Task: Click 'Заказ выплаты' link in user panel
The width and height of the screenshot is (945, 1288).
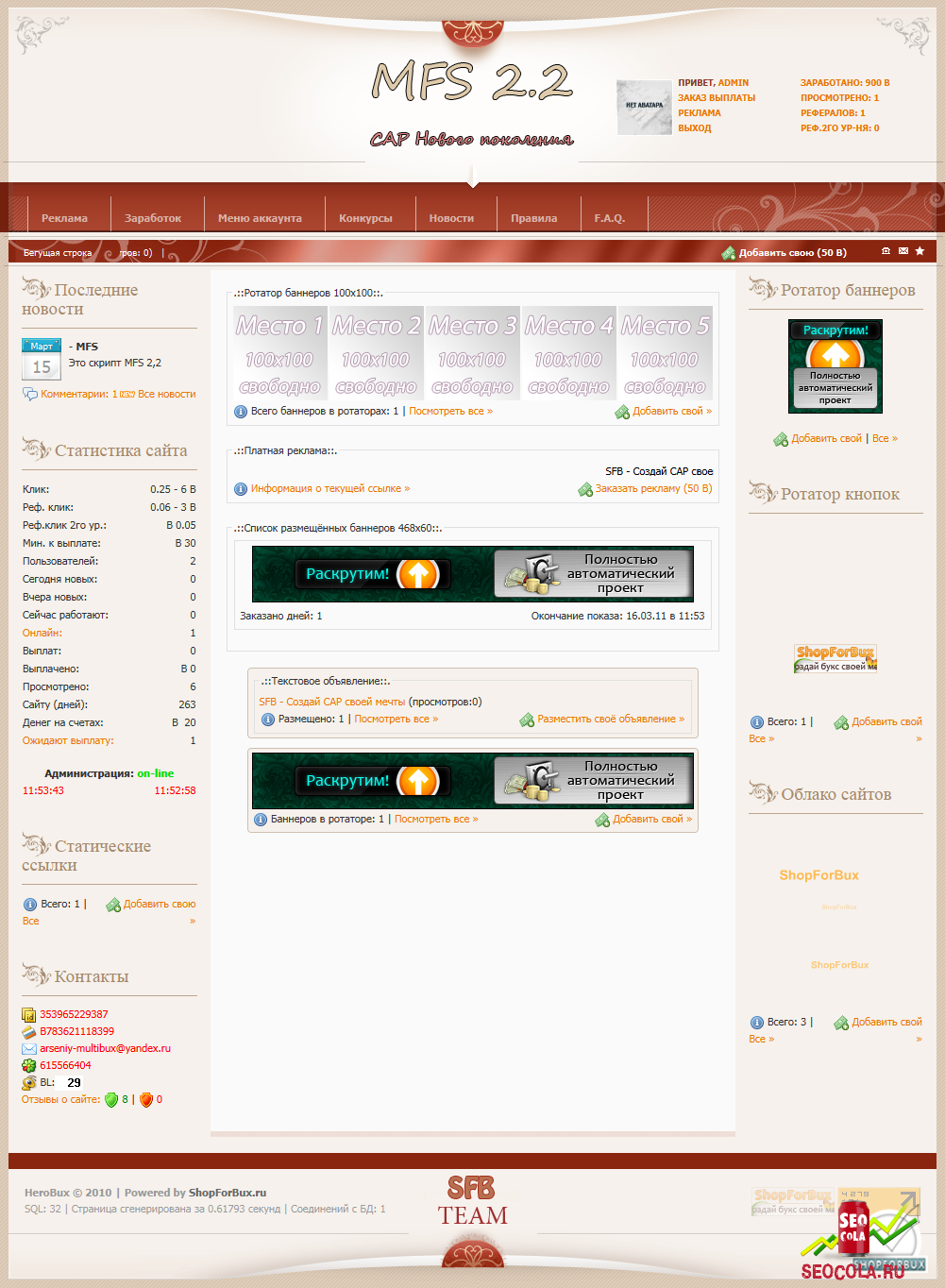Action: pyautogui.click(x=716, y=98)
